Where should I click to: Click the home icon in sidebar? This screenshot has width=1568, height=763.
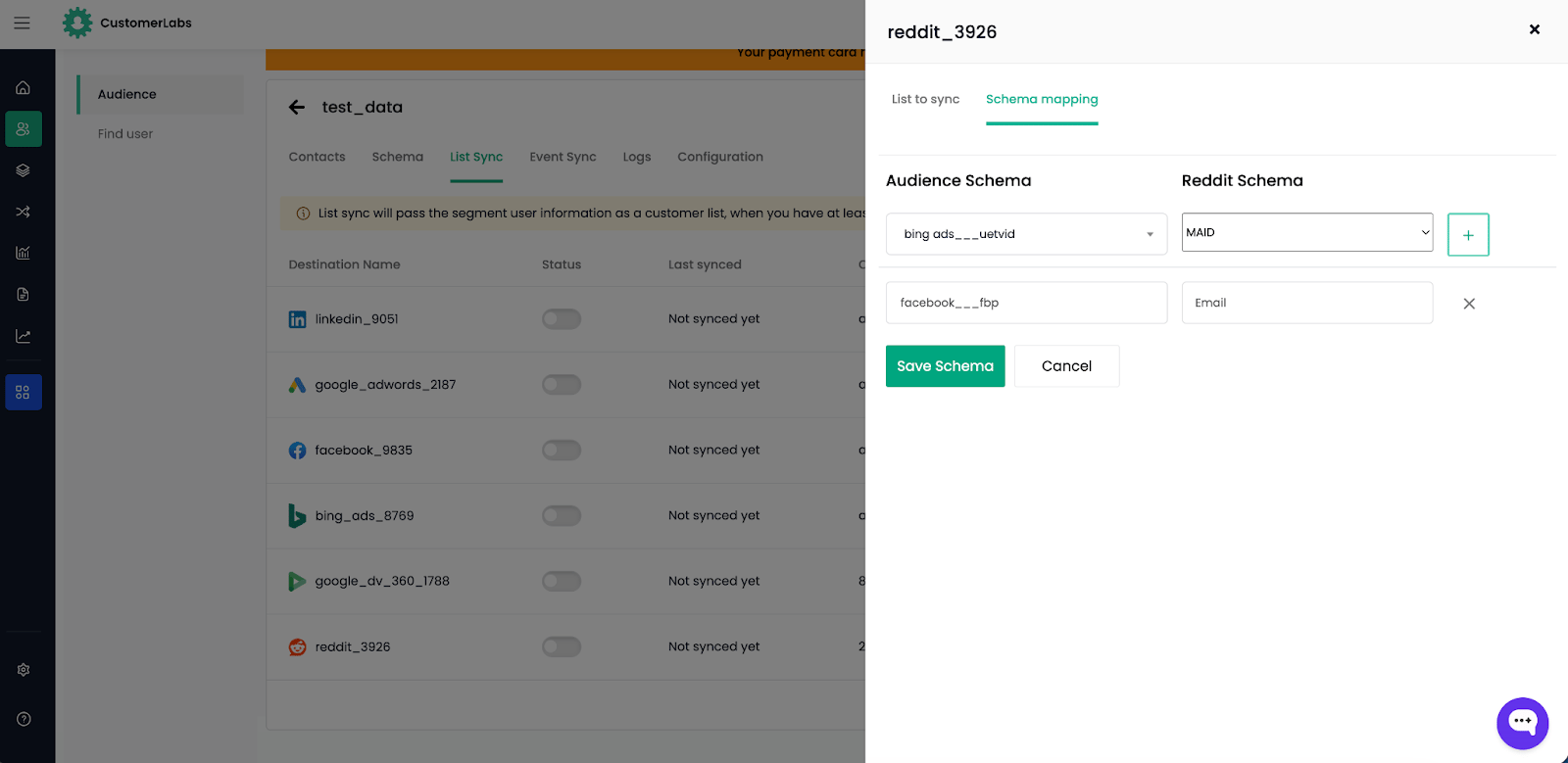coord(24,88)
